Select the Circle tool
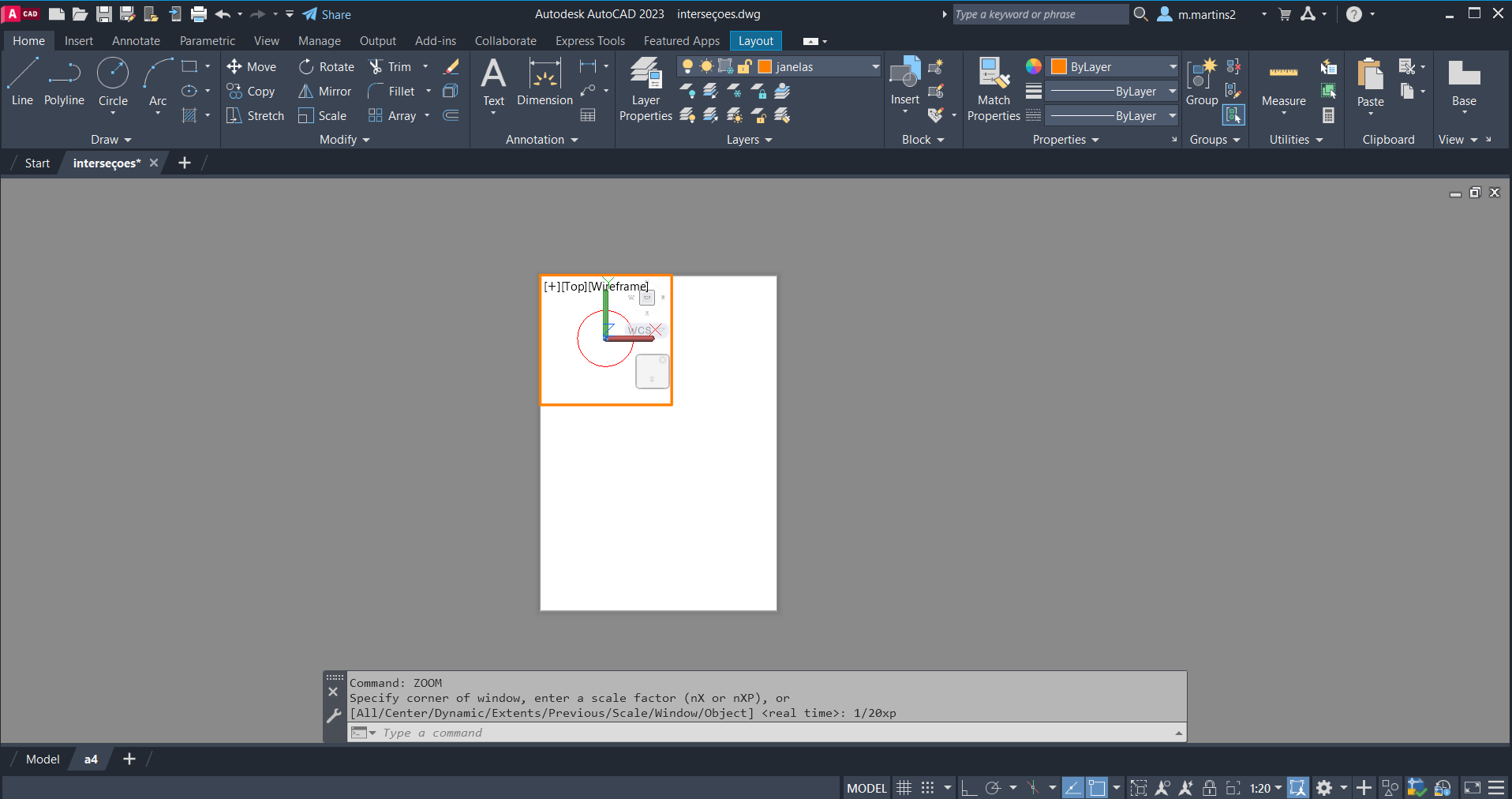The height and width of the screenshot is (799, 1512). pyautogui.click(x=113, y=82)
